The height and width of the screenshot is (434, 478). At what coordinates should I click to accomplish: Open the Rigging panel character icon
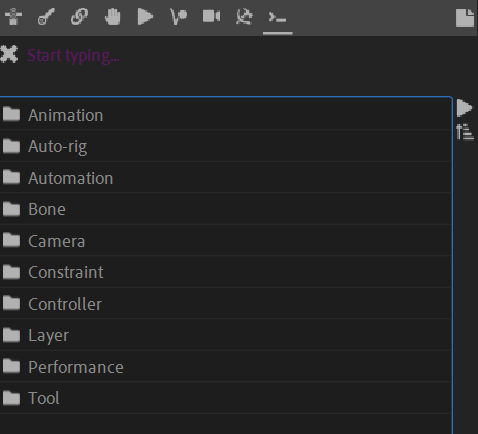(13, 17)
